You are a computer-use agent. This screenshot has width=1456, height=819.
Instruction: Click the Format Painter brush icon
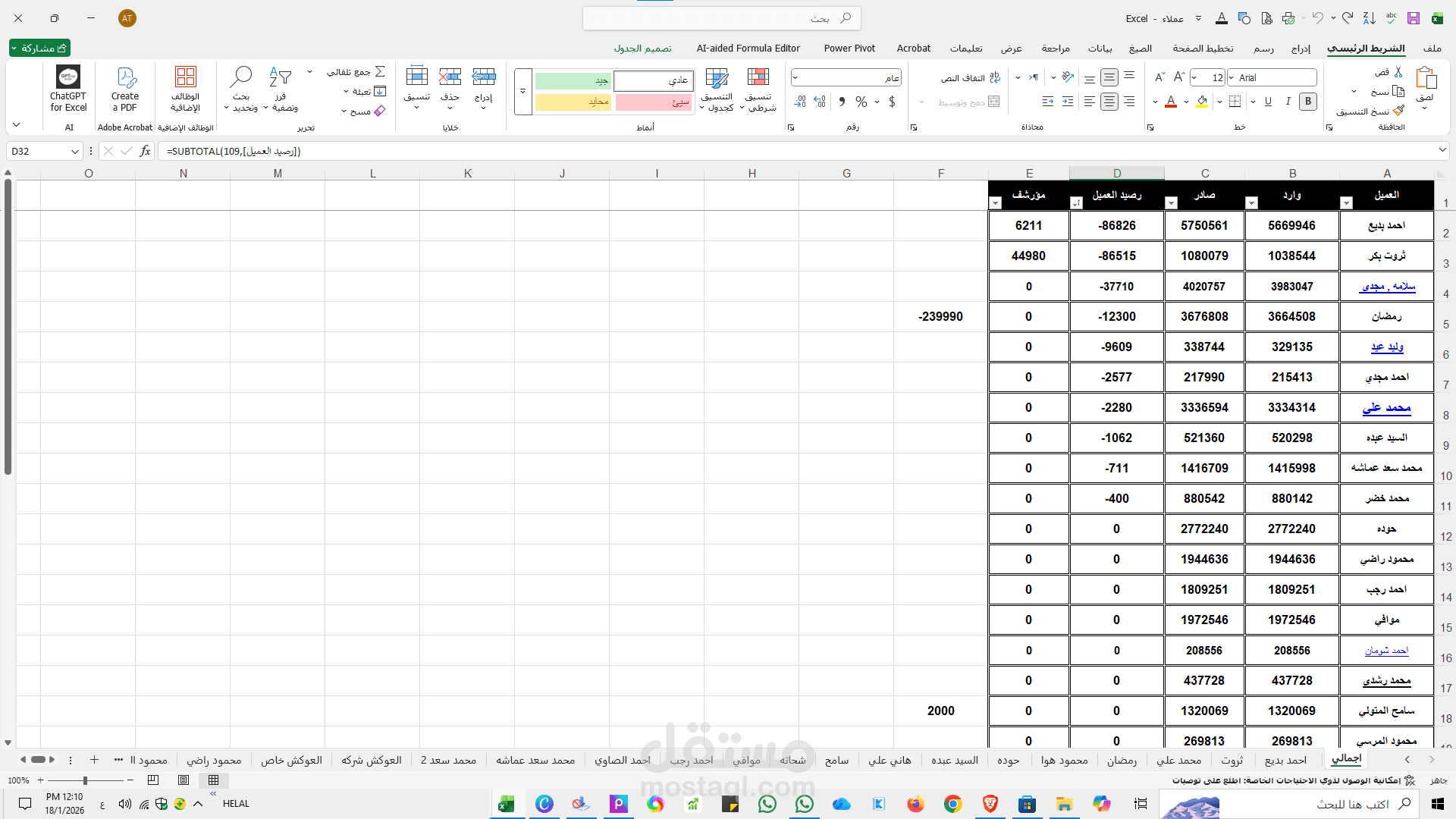[1398, 111]
